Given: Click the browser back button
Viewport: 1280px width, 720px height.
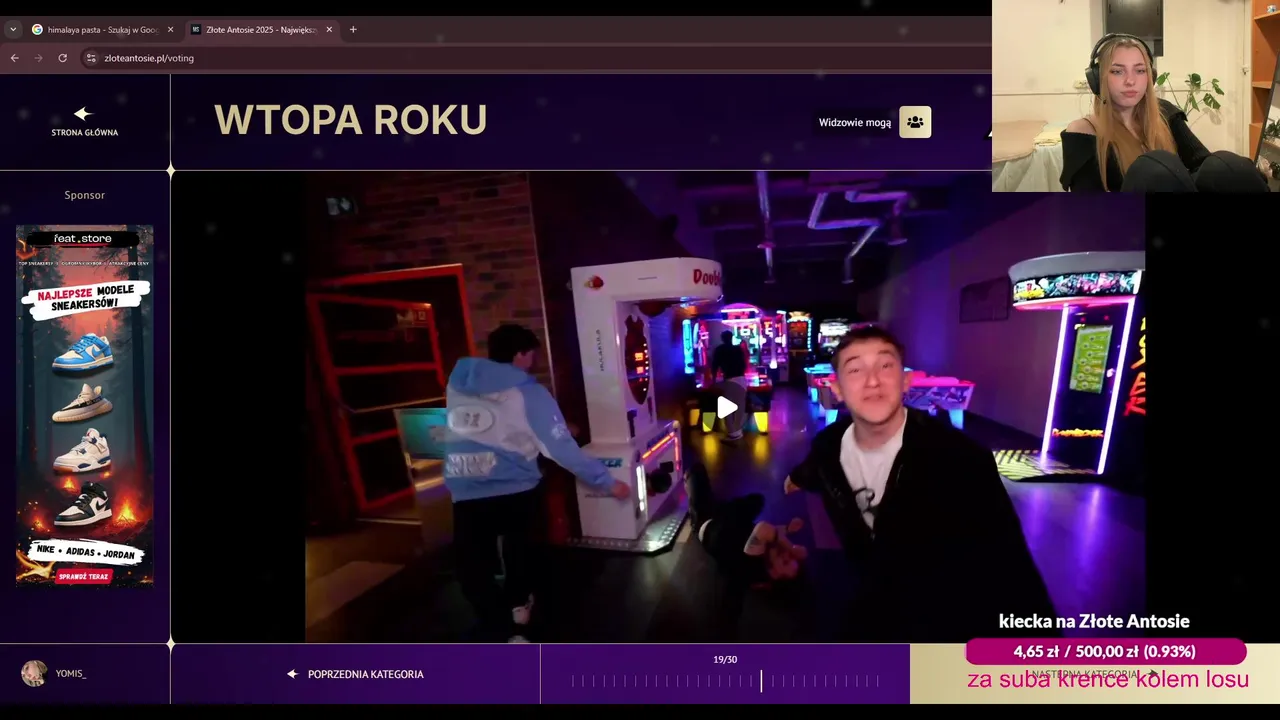Looking at the screenshot, I should (x=15, y=58).
